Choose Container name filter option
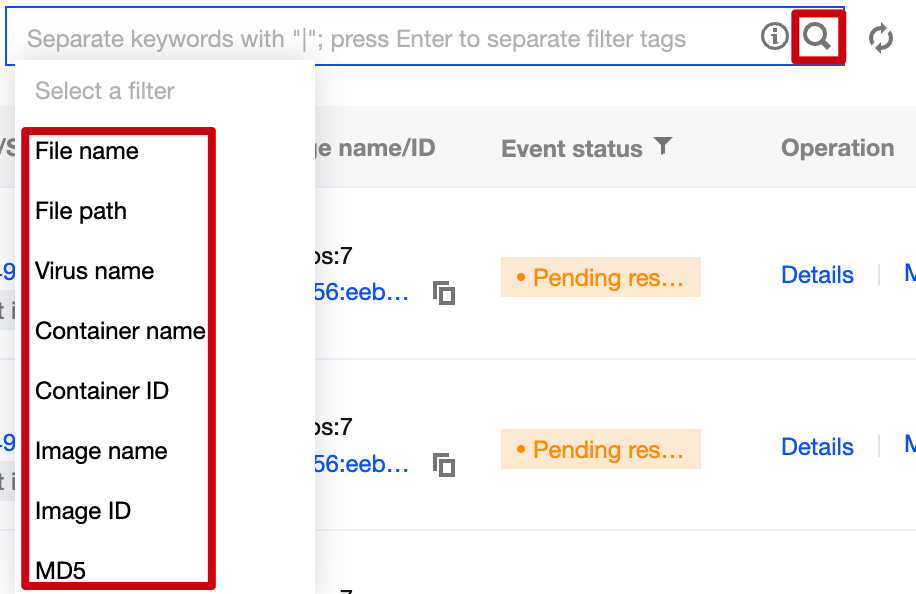The height and width of the screenshot is (594, 916). [120, 331]
